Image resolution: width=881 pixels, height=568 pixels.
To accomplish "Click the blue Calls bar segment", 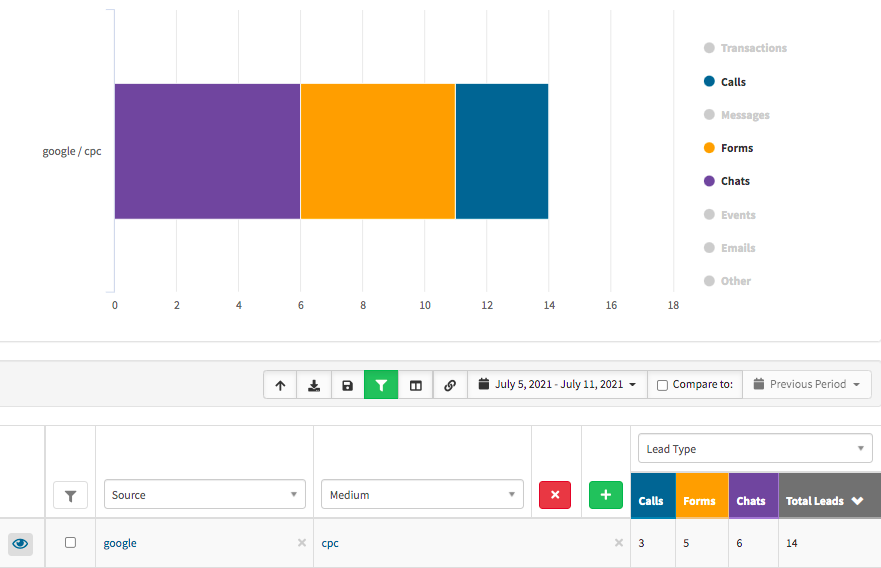I will click(x=502, y=151).
